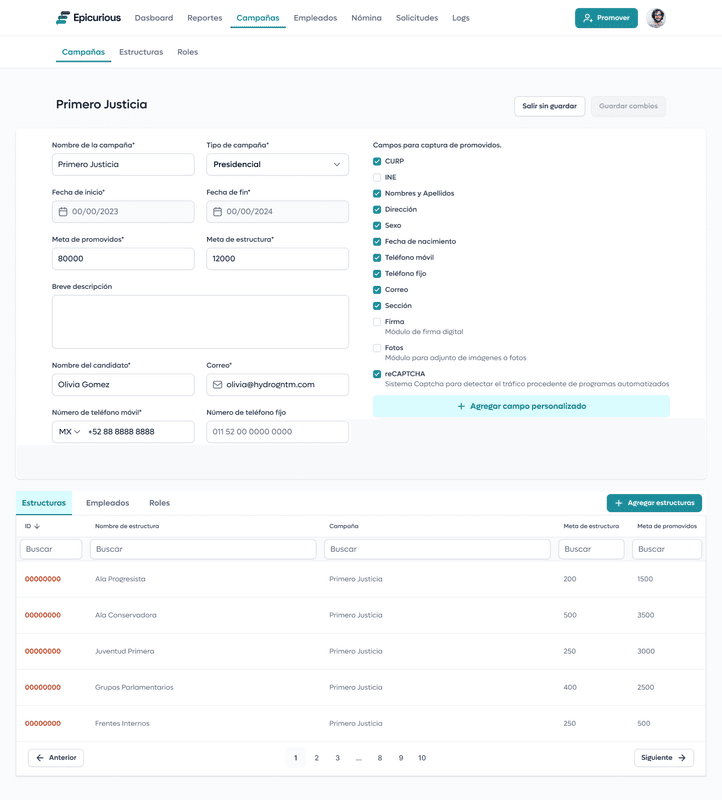Enable the INE checkbox
722x800 pixels.
pos(377,178)
